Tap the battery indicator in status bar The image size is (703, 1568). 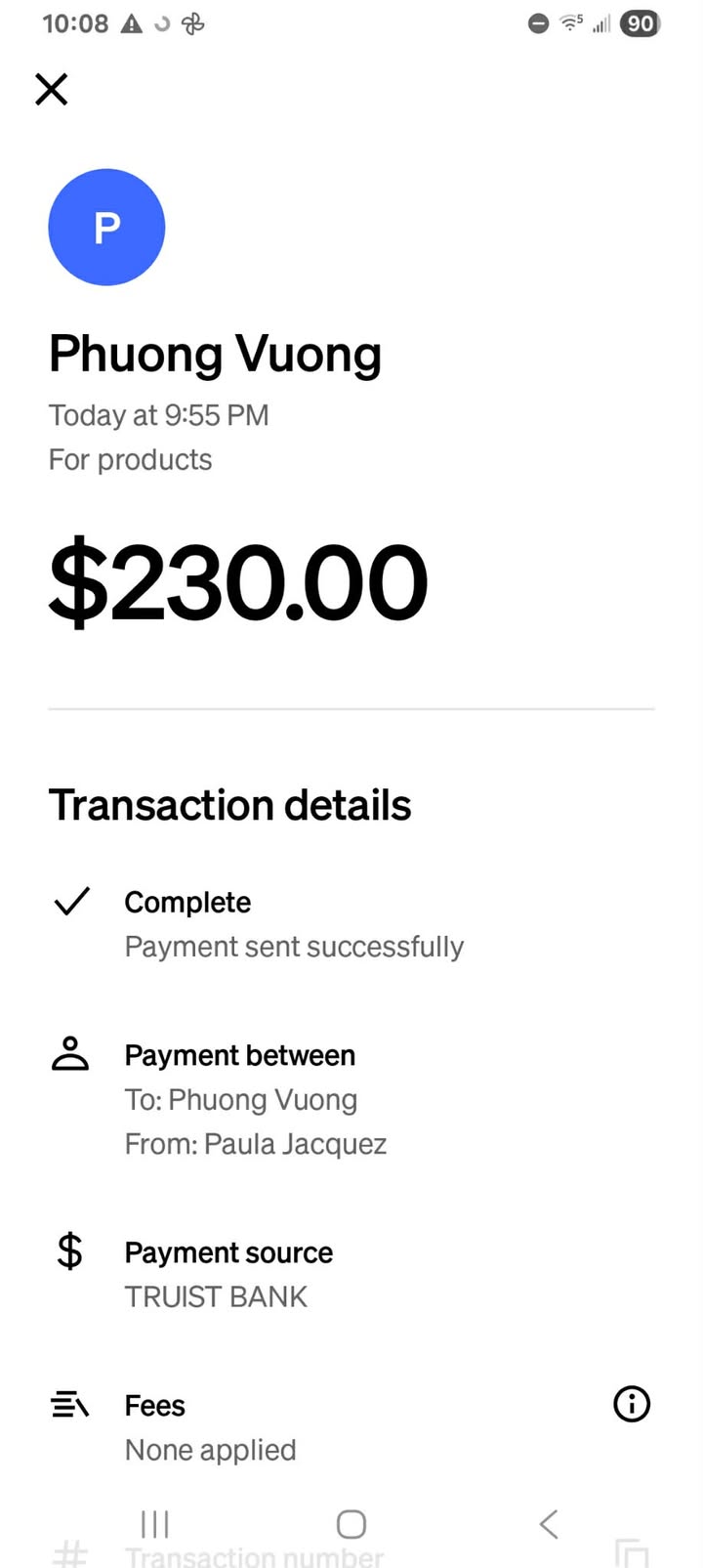coord(641,23)
